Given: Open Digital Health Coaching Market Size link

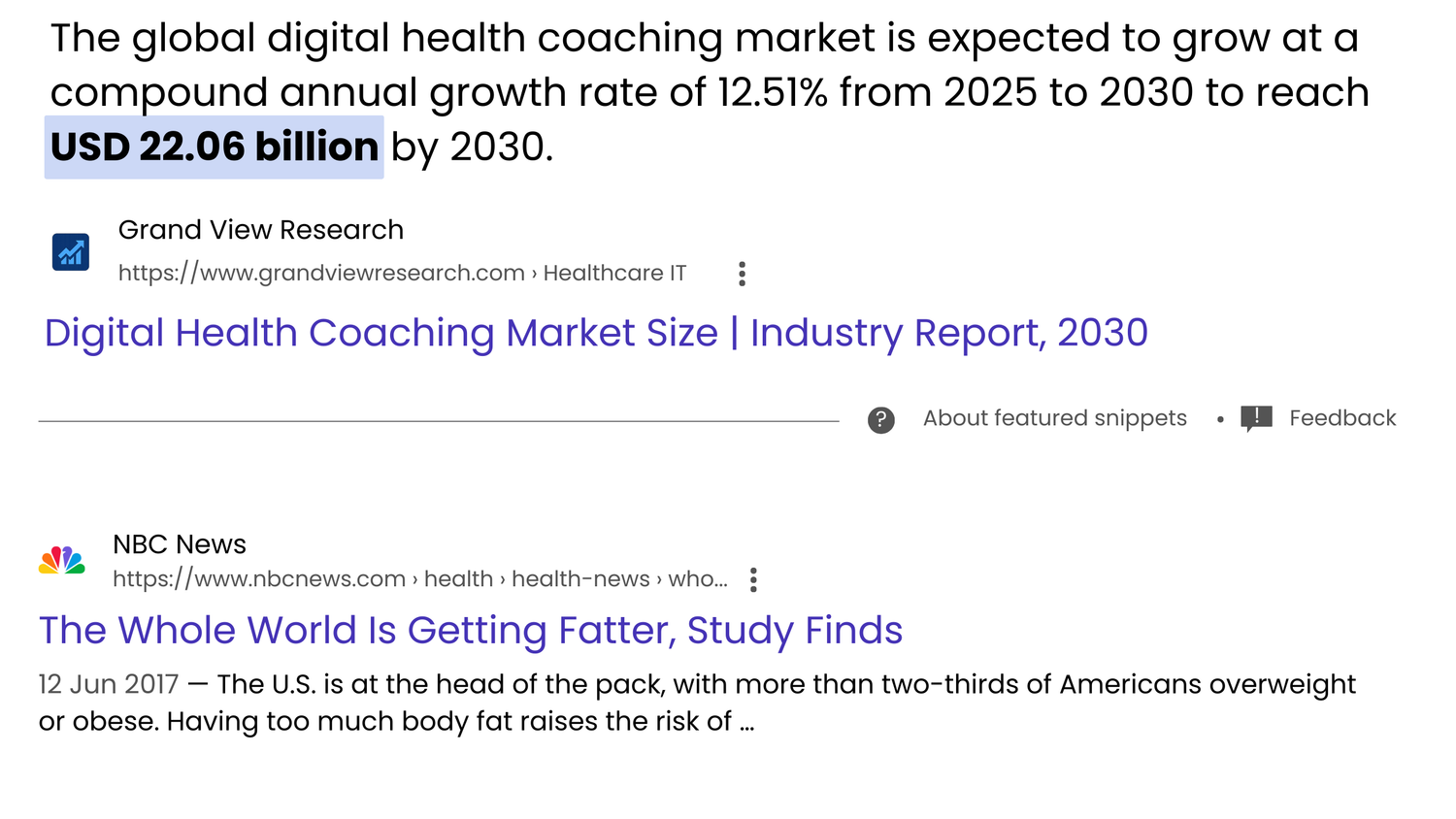Looking at the screenshot, I should (596, 333).
